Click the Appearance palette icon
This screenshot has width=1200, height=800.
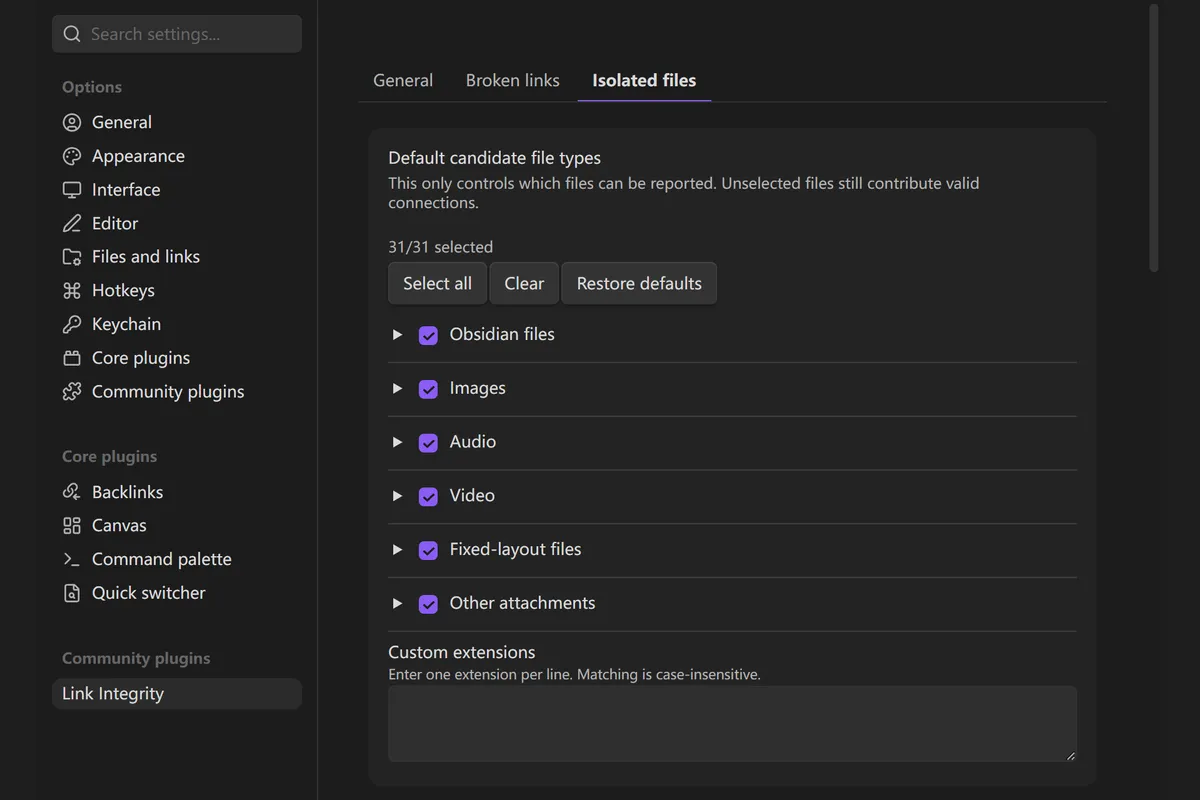pos(72,156)
